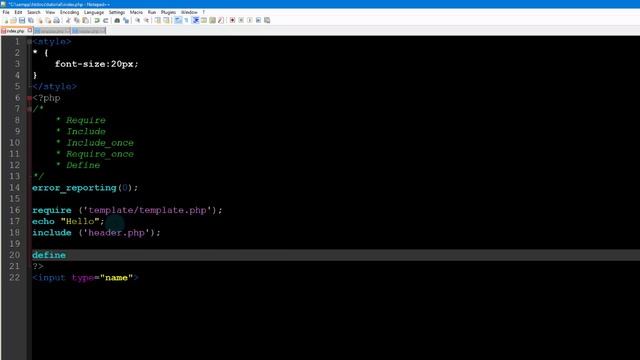Viewport: 640px width, 360px height.
Task: Open the Window menu
Action: tap(189, 12)
